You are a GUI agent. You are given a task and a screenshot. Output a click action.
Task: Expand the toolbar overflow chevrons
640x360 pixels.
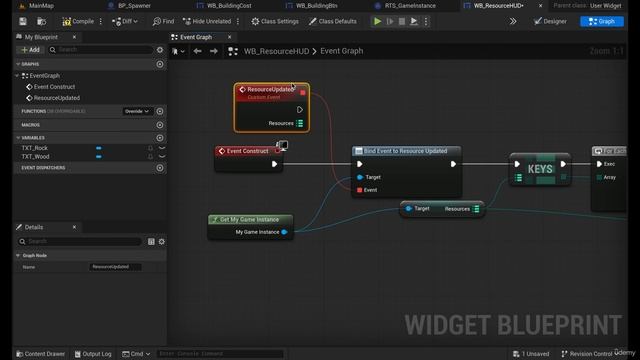[513, 21]
